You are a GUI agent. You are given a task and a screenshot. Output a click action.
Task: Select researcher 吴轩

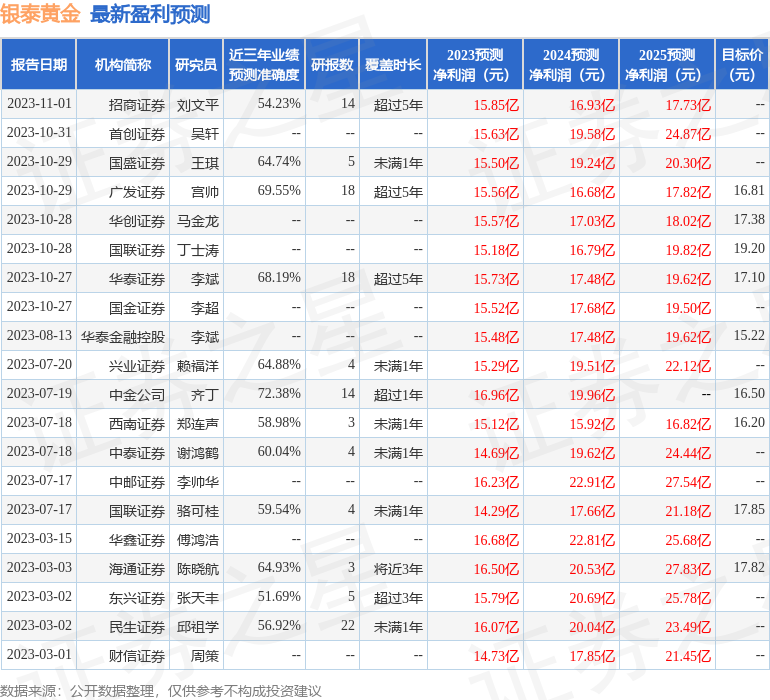[x=205, y=134]
